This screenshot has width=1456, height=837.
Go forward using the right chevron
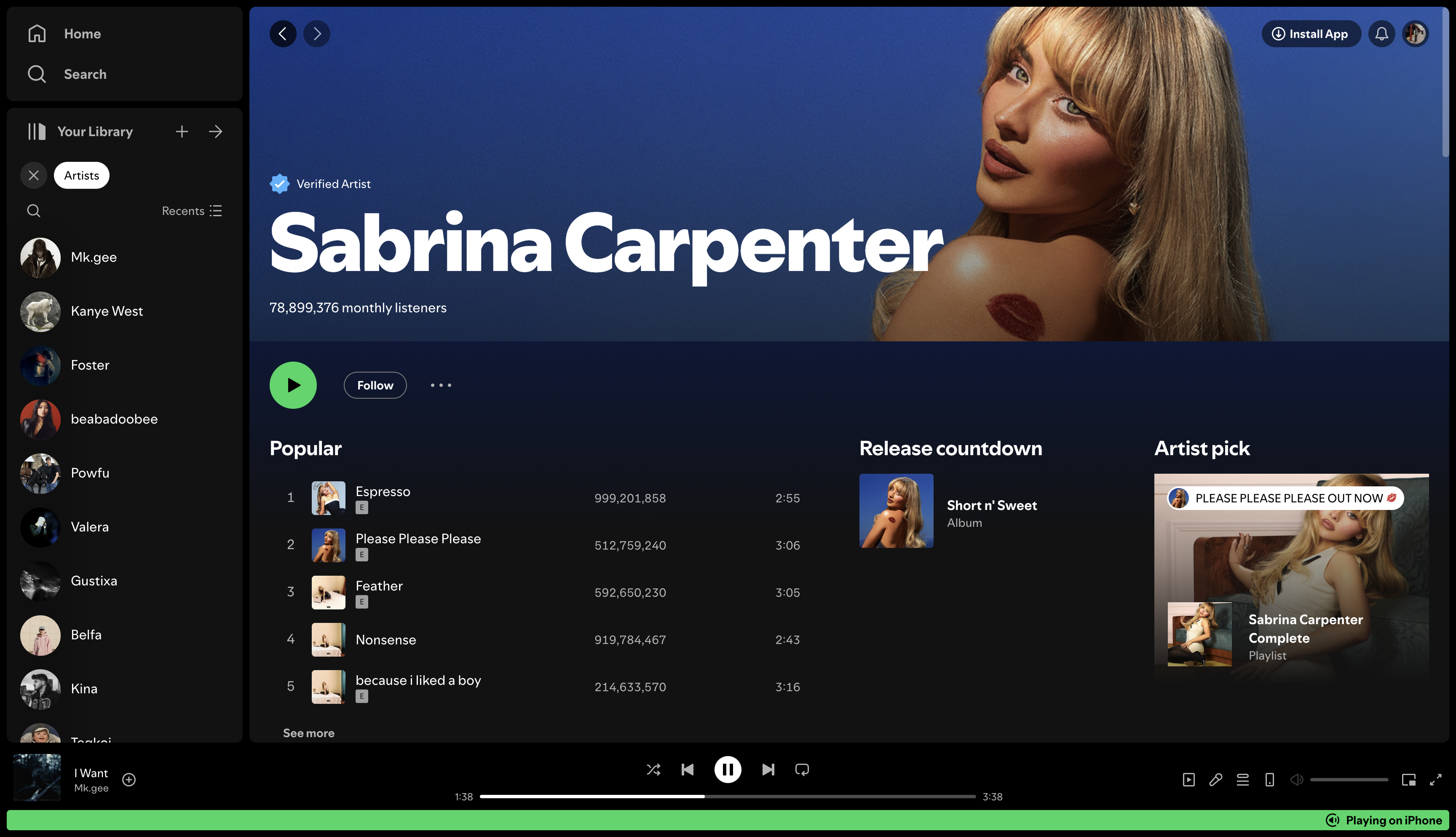[316, 34]
